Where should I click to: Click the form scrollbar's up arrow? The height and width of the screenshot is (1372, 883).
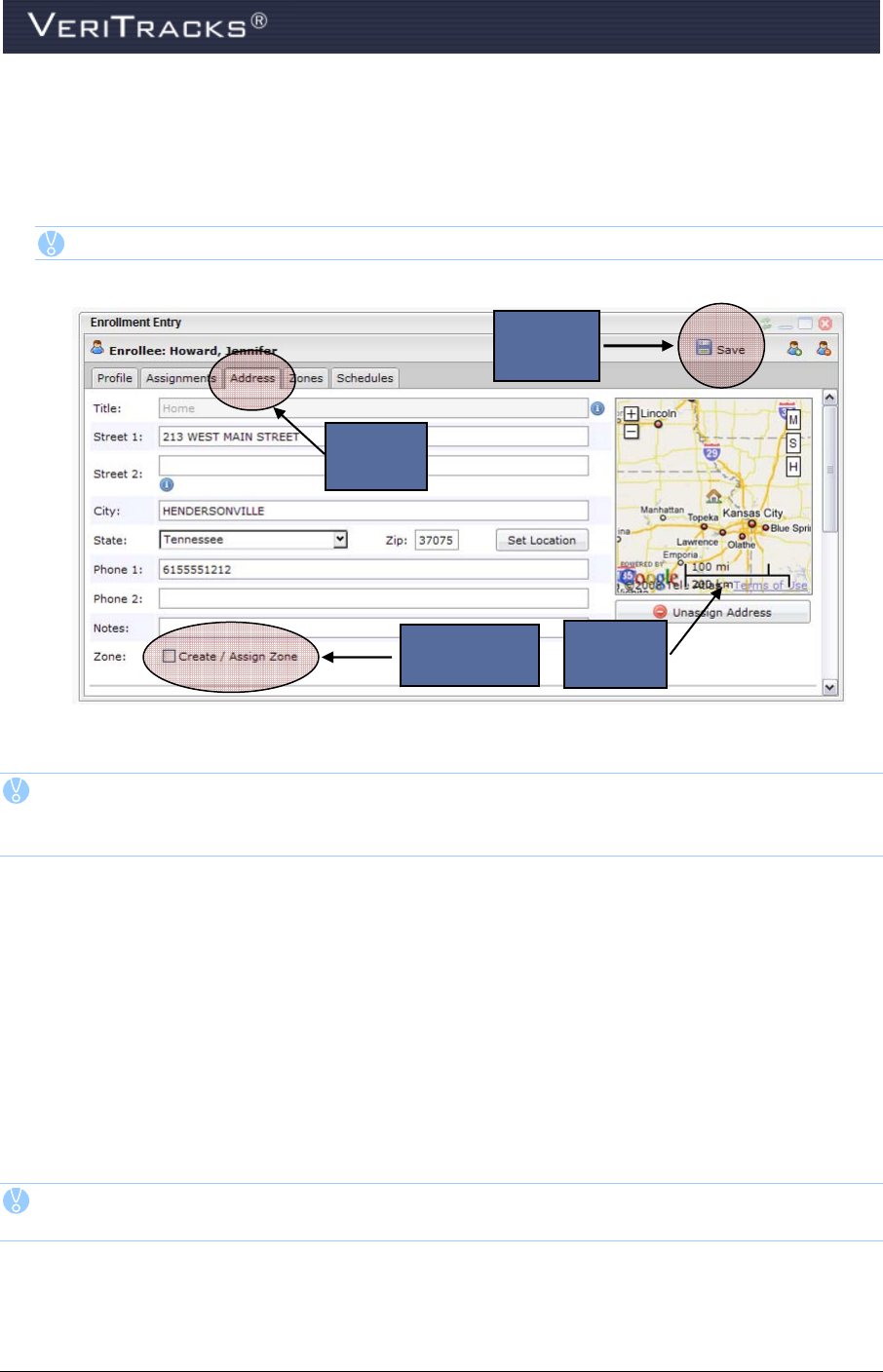tap(830, 398)
